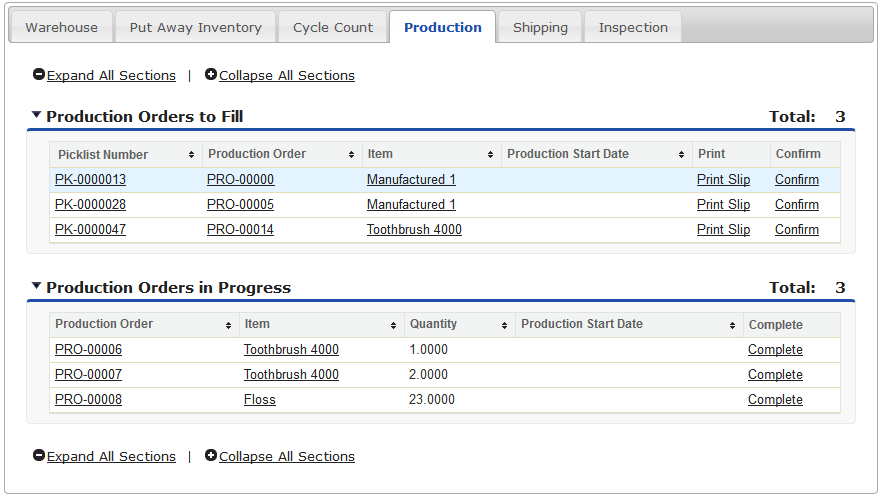
Task: Switch to the Shipping tab
Action: point(540,27)
